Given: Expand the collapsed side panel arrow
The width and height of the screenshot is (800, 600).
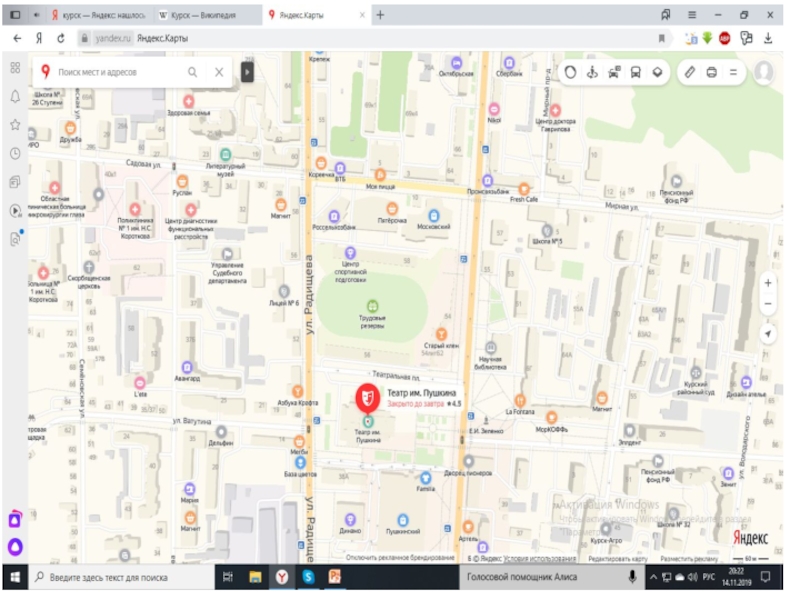Looking at the screenshot, I should tap(247, 72).
